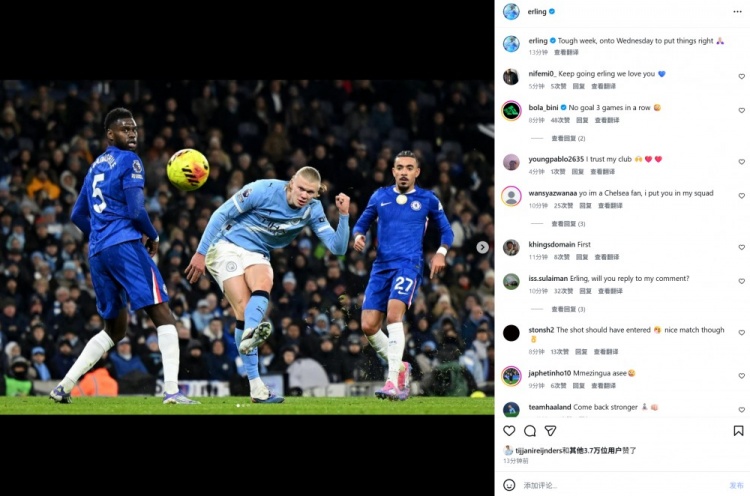This screenshot has width=750, height=496.
Task: Open the comment bubble icon below the comments
Action: (x=530, y=431)
